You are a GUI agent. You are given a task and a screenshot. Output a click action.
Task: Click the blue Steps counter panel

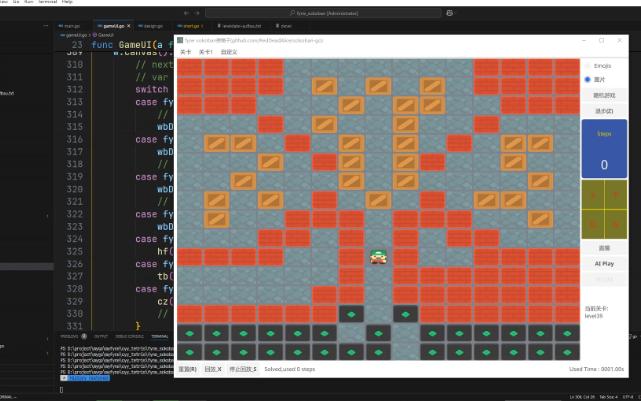pos(604,149)
